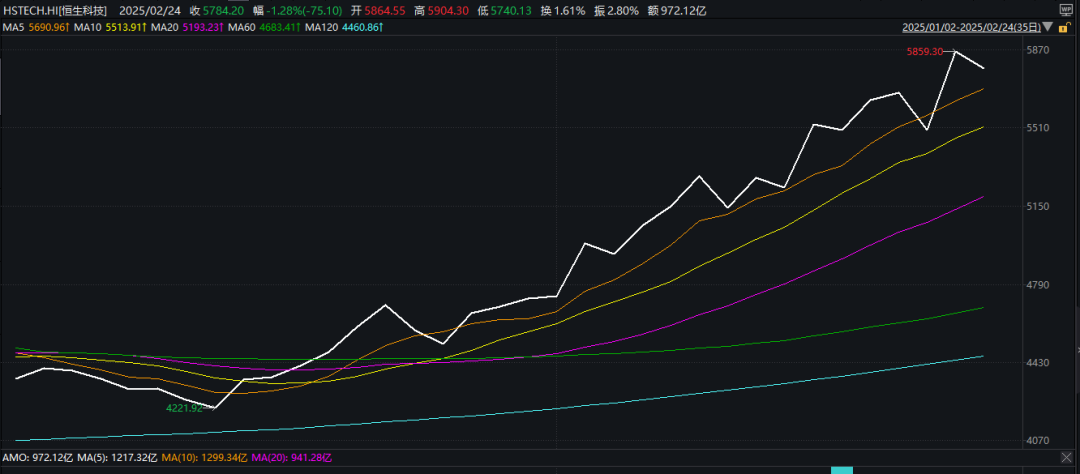Select the MA60 indicator label
Image resolution: width=1080 pixels, height=474 pixels.
coord(241,27)
